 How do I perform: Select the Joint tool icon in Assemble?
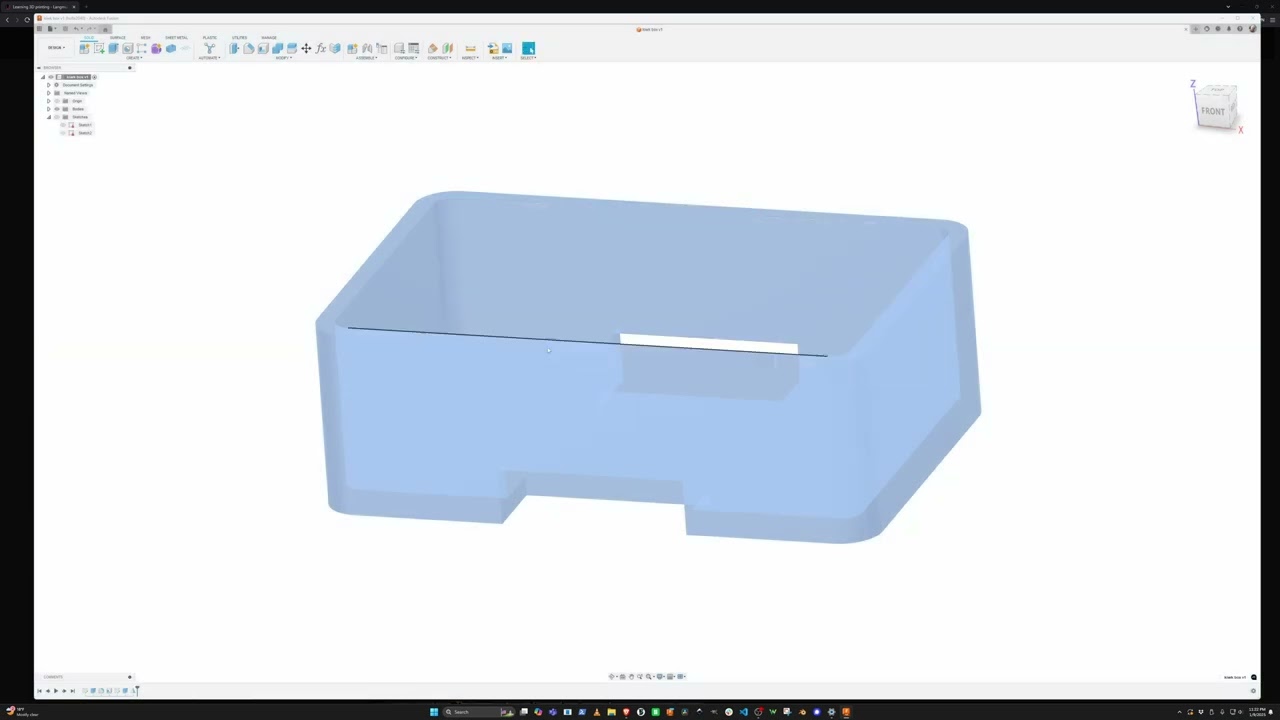367,48
